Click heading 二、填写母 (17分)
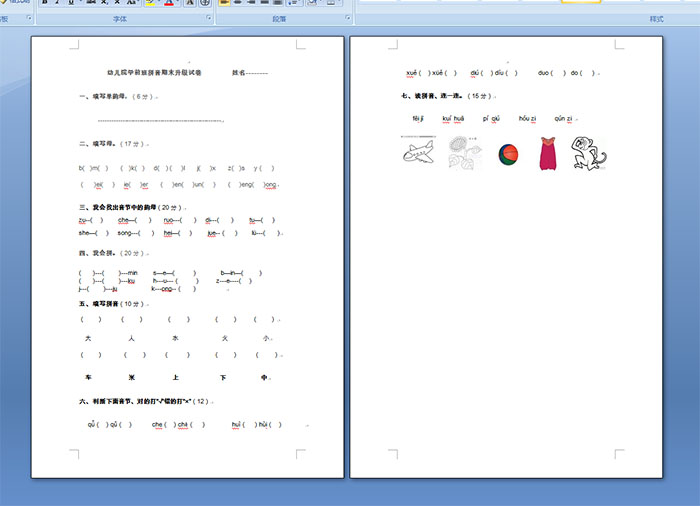This screenshot has height=506, width=700. [113, 144]
